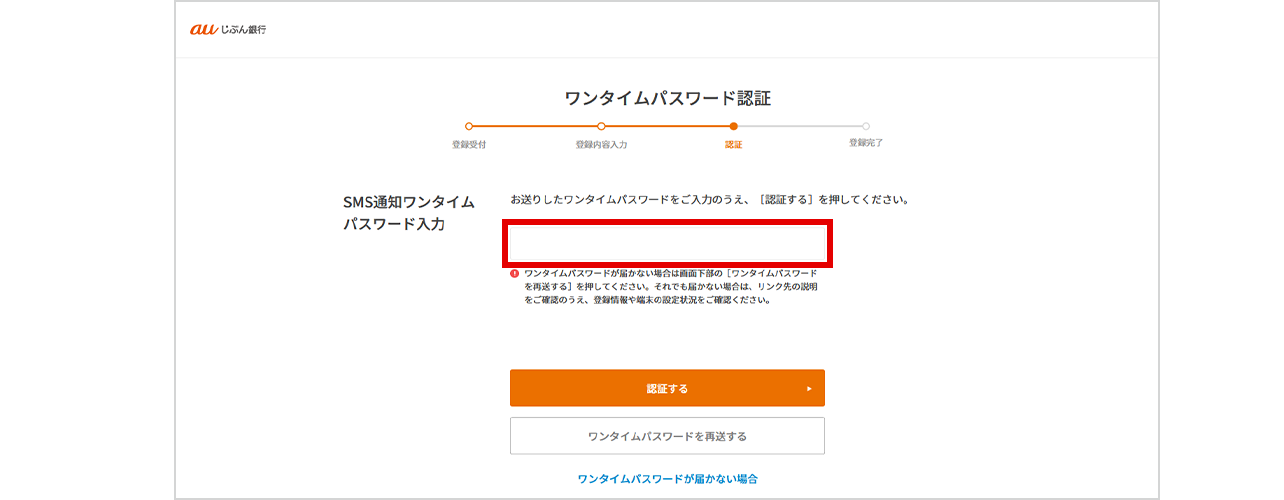Click the 登録完了 step label

866,143
